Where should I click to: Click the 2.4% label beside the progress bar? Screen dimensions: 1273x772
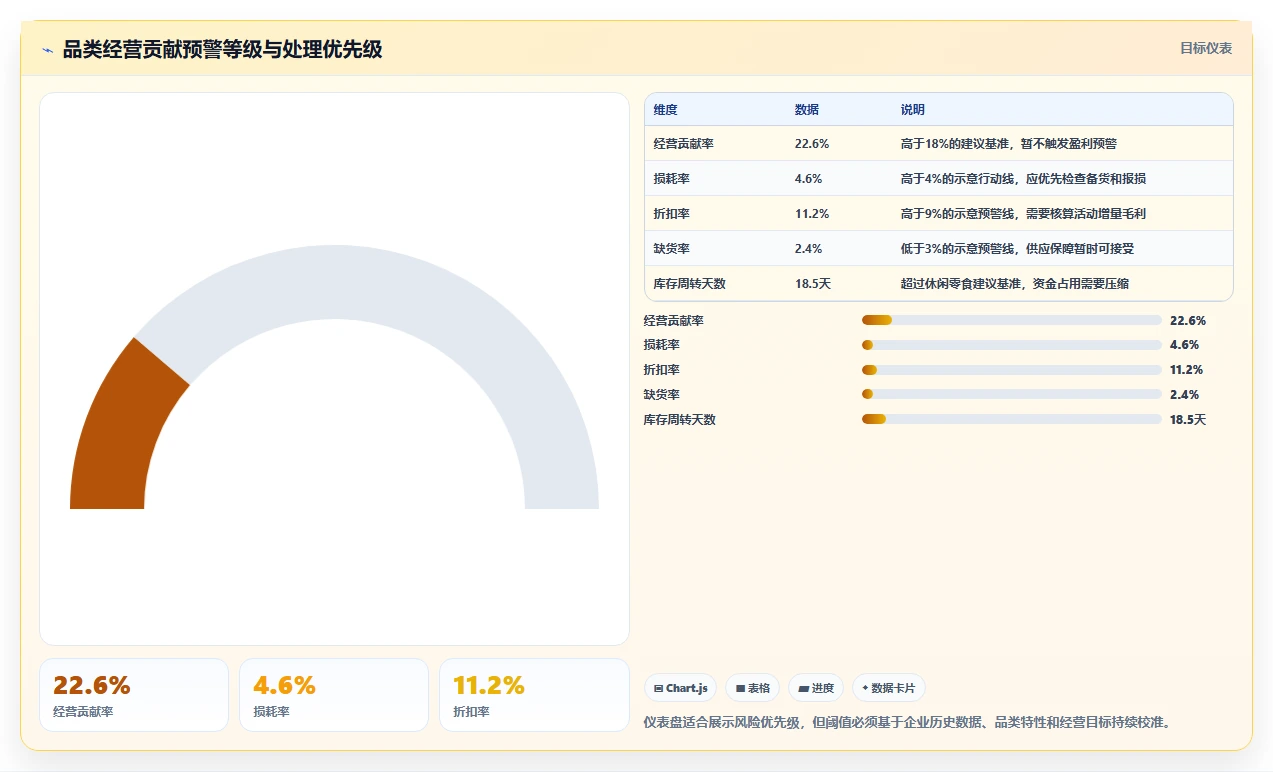click(1184, 394)
